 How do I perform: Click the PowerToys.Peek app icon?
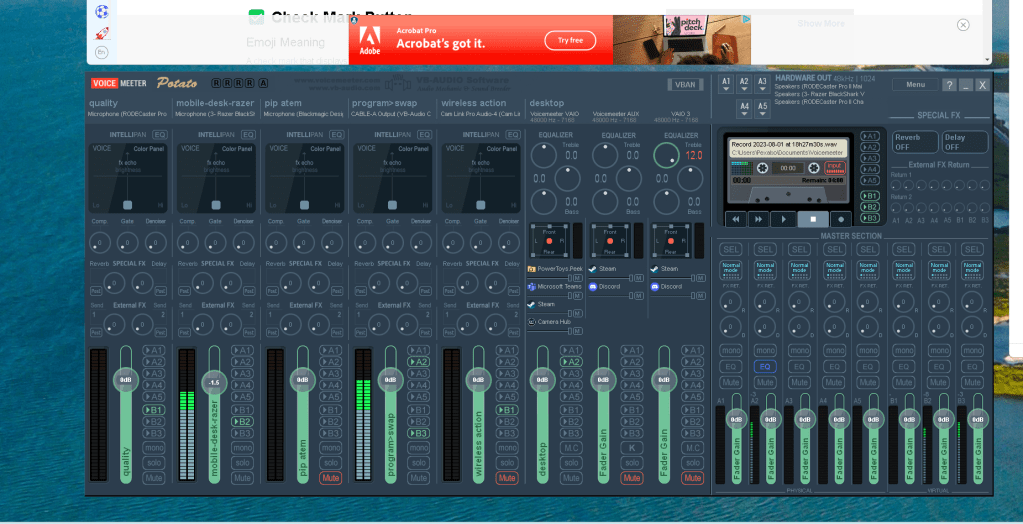click(532, 269)
